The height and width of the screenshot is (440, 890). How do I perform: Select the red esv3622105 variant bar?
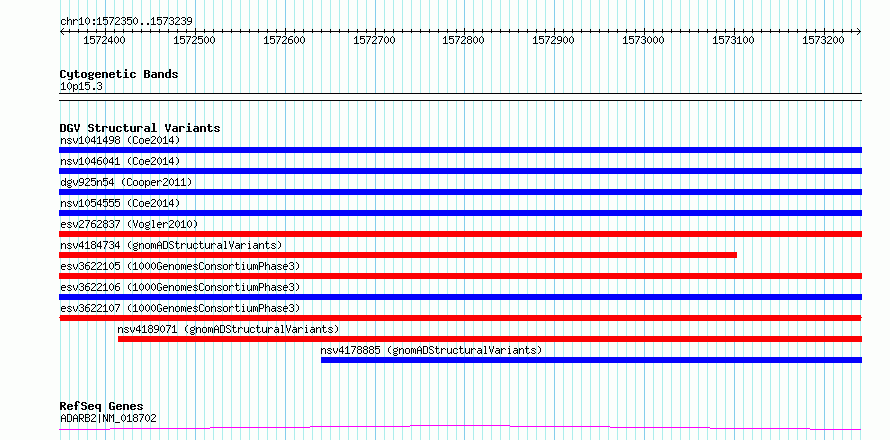pyautogui.click(x=460, y=276)
